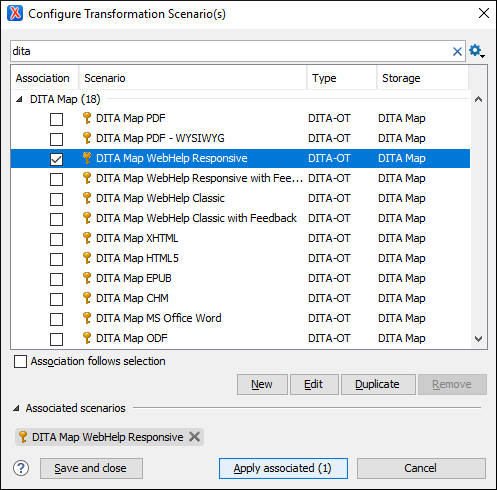This screenshot has height=490, width=497.
Task: Click the key icon beside DITA Map PDF
Action: pos(87,118)
